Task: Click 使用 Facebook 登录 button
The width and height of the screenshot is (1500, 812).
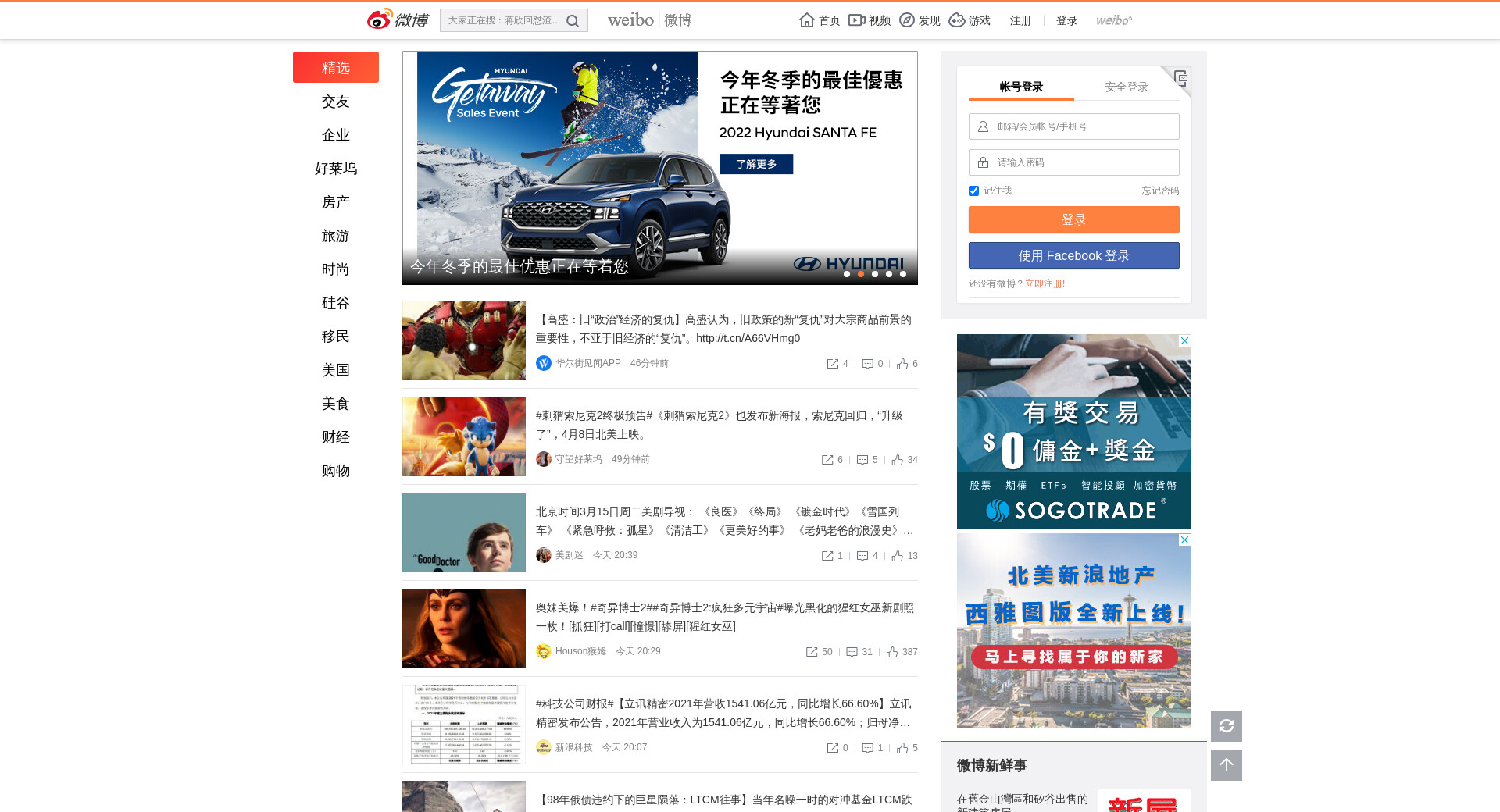Action: point(1073,255)
